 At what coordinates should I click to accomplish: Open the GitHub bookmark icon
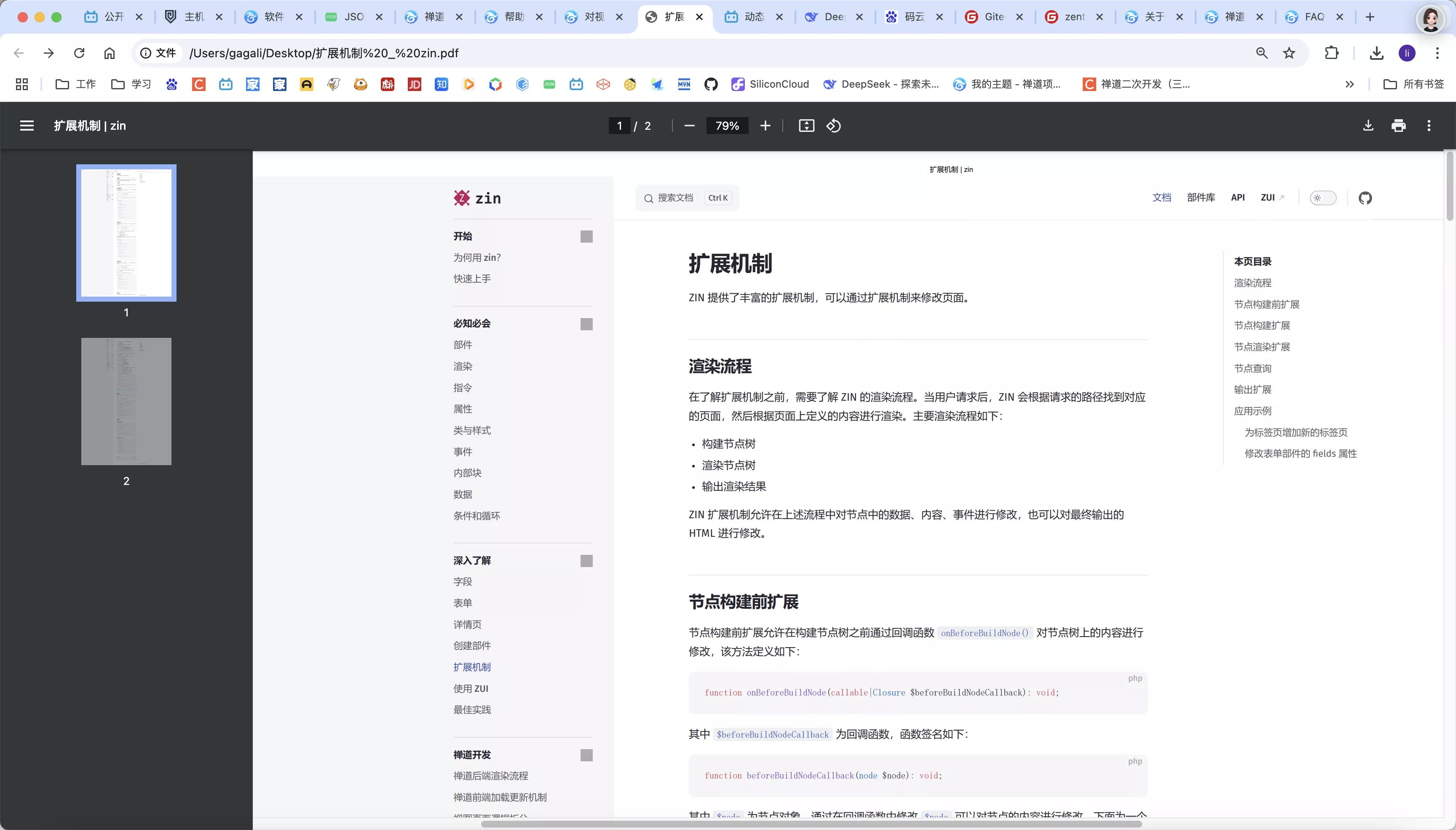[711, 84]
